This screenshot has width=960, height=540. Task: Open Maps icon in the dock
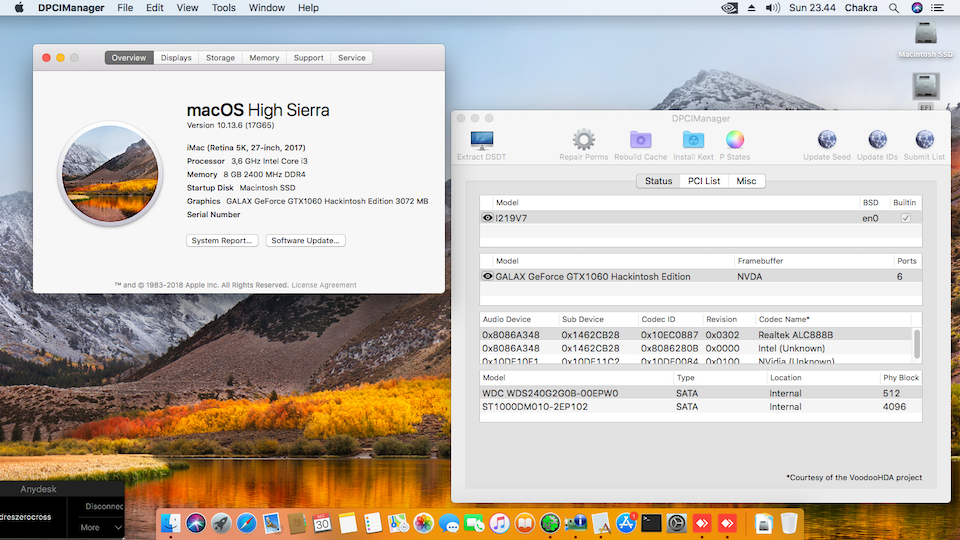398,523
